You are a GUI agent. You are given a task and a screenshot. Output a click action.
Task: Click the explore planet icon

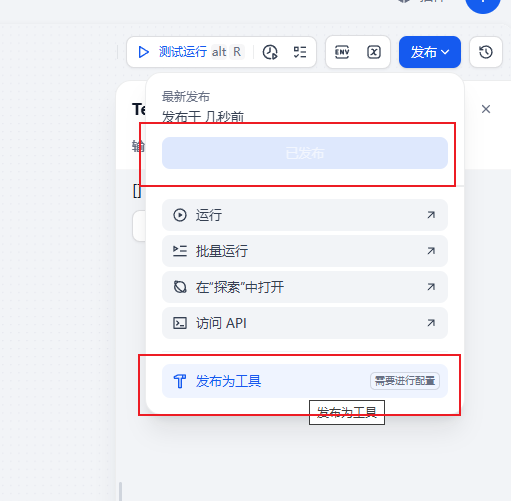pos(180,287)
